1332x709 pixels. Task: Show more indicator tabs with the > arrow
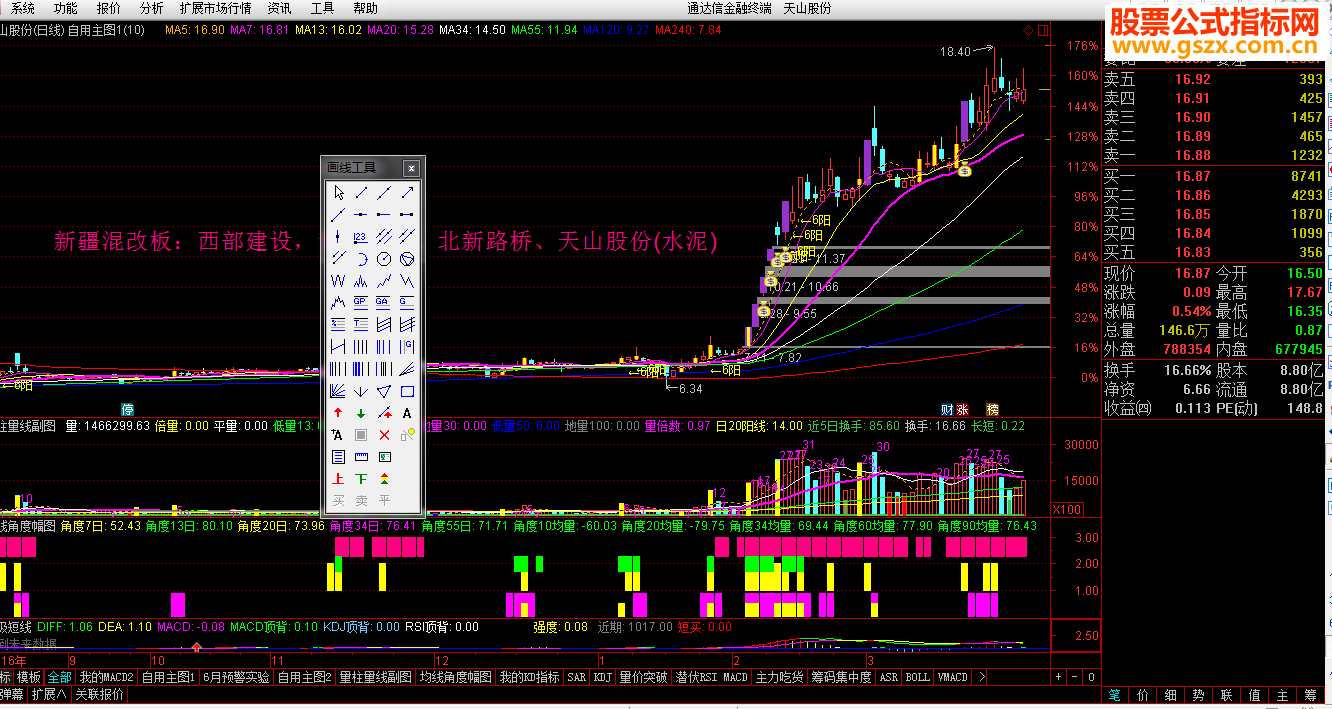coord(983,677)
